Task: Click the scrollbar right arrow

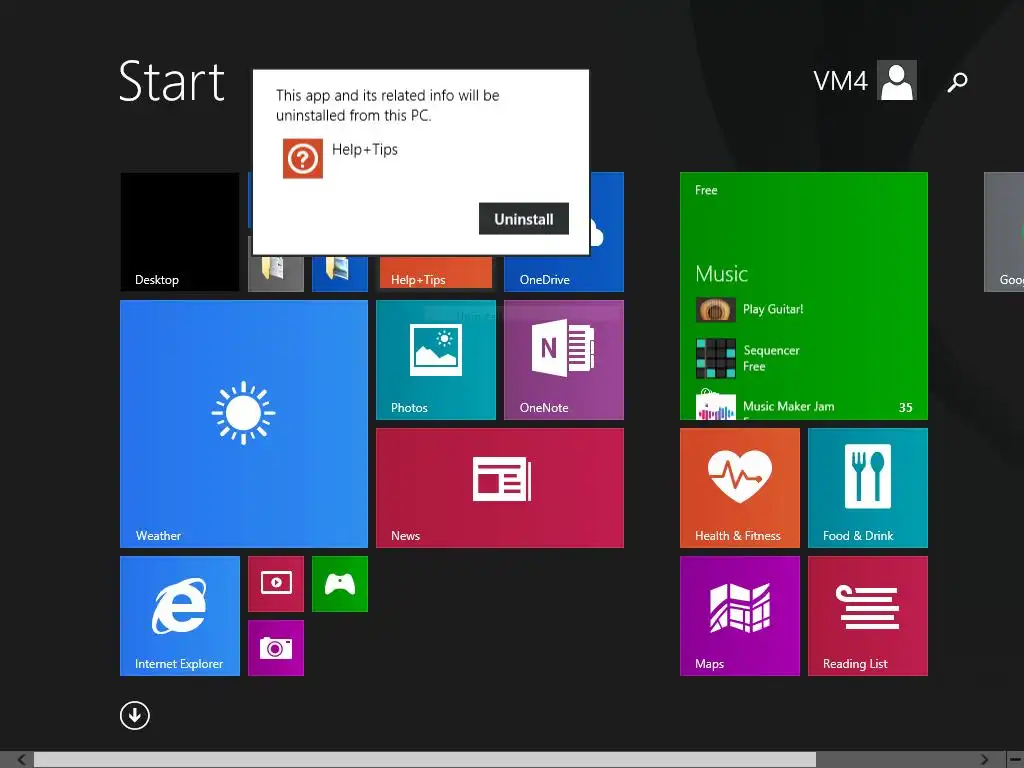Action: pyautogui.click(x=984, y=760)
